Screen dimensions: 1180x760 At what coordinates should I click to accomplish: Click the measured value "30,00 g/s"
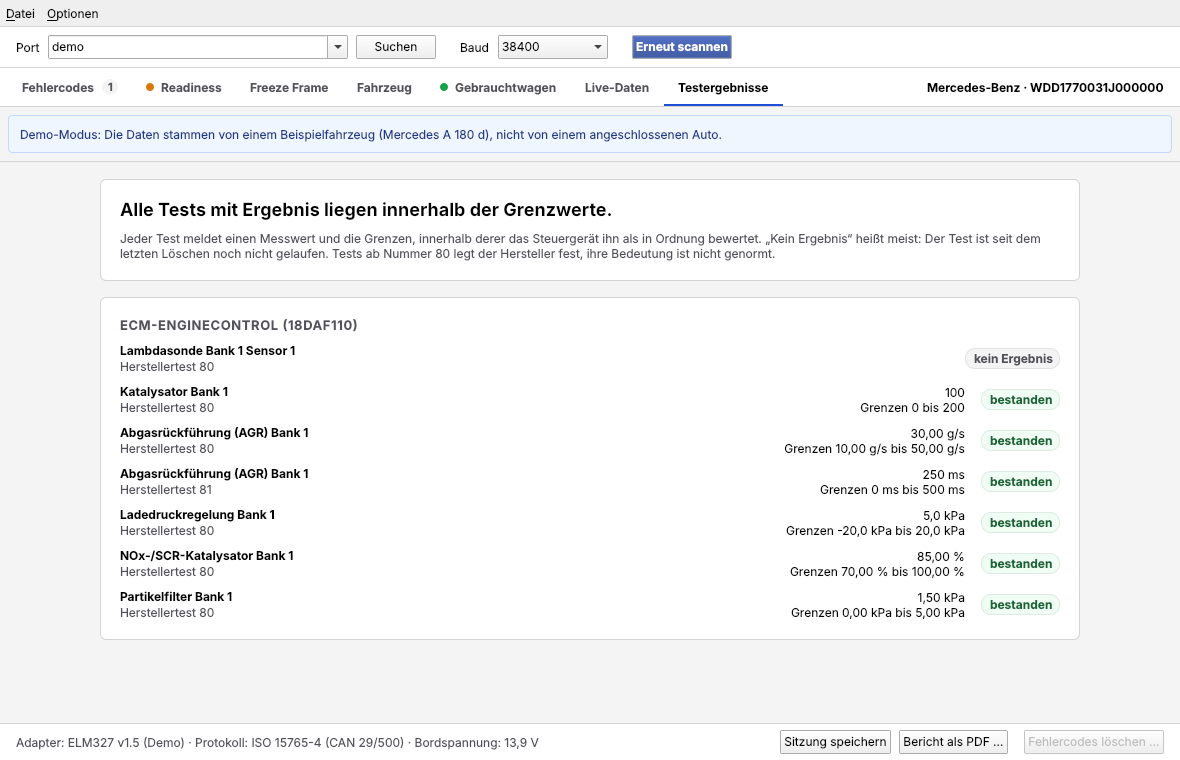click(x=937, y=433)
